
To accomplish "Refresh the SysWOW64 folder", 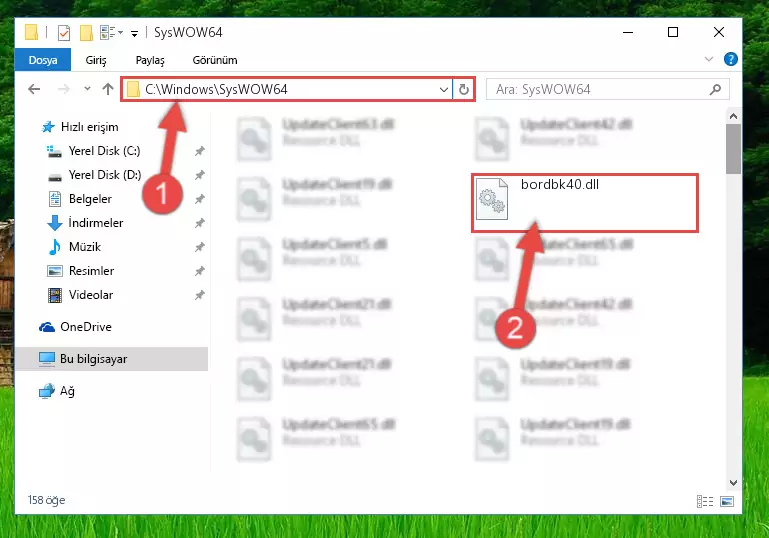I will pos(463,89).
